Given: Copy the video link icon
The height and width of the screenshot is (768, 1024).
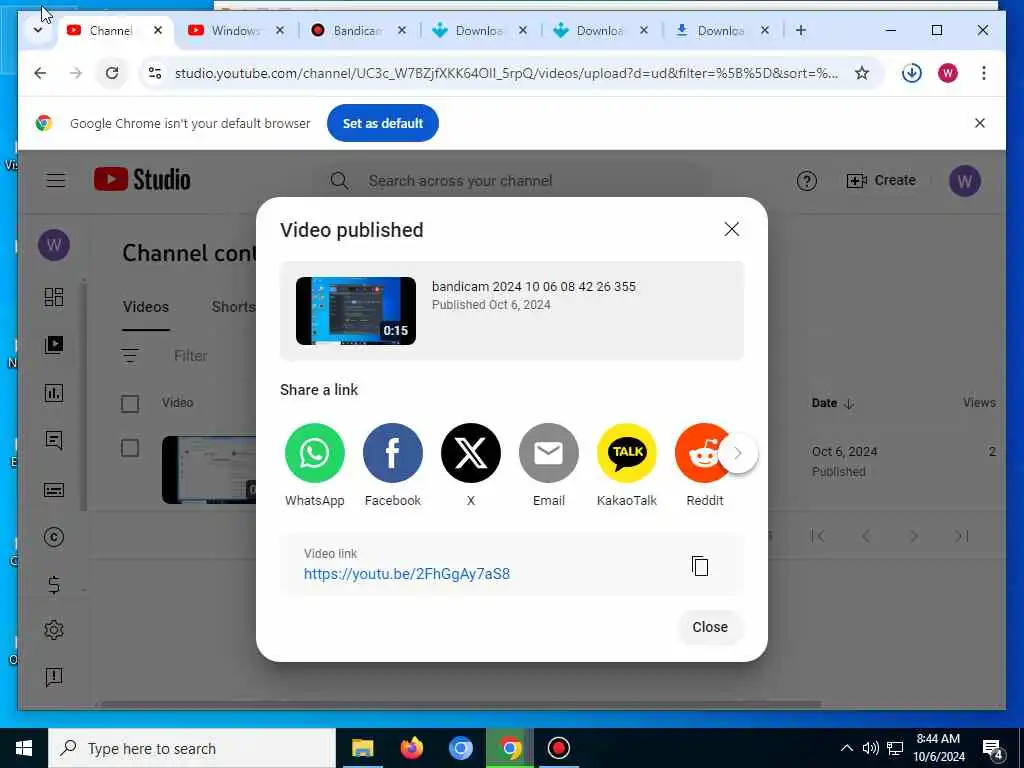Looking at the screenshot, I should (700, 566).
